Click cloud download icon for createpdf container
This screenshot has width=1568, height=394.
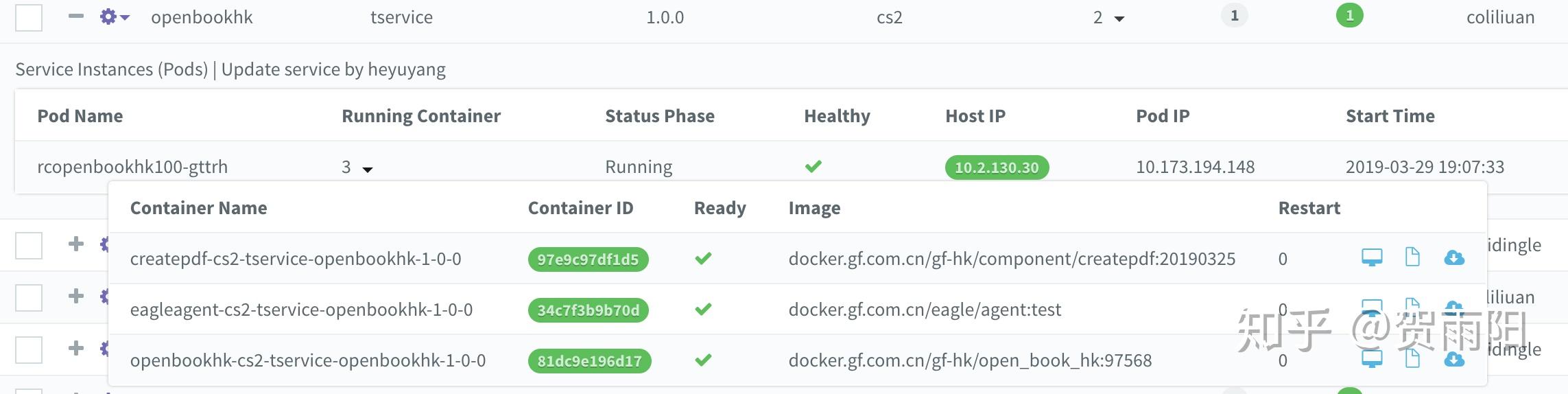(x=1454, y=258)
